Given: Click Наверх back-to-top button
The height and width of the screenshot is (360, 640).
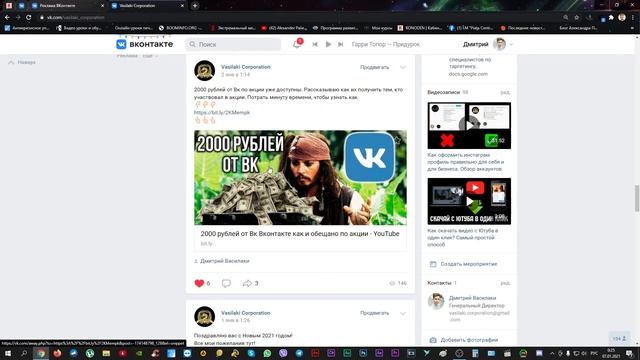Looking at the screenshot, I should 22,62.
